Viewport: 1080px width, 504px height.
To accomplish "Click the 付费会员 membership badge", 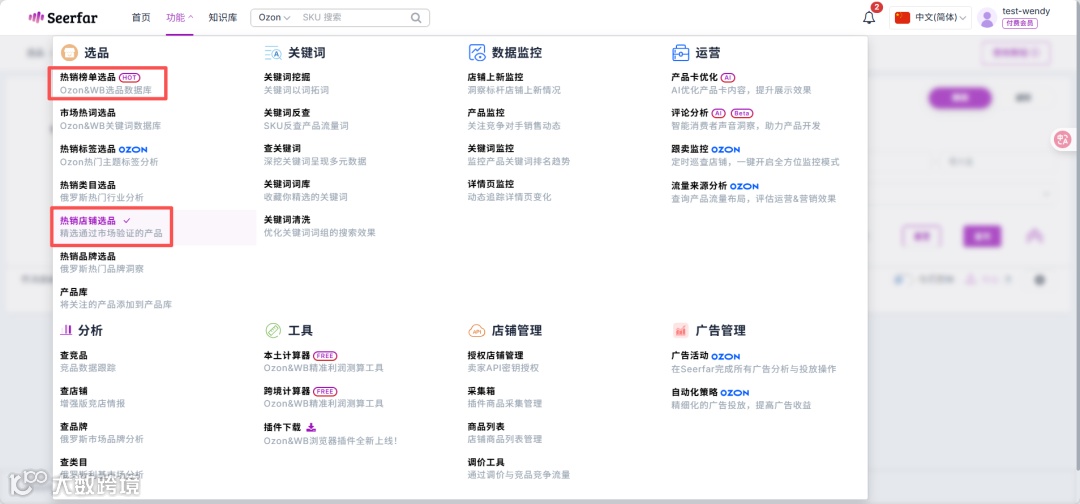I will [x=1019, y=23].
